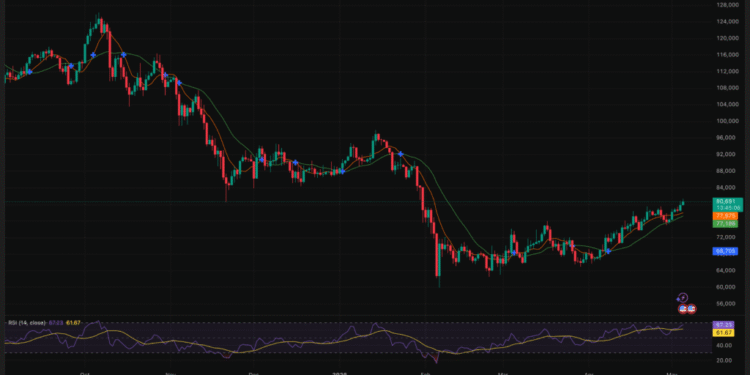750x375 pixels.
Task: Select the green moving average label 77,186
Action: pyautogui.click(x=725, y=223)
